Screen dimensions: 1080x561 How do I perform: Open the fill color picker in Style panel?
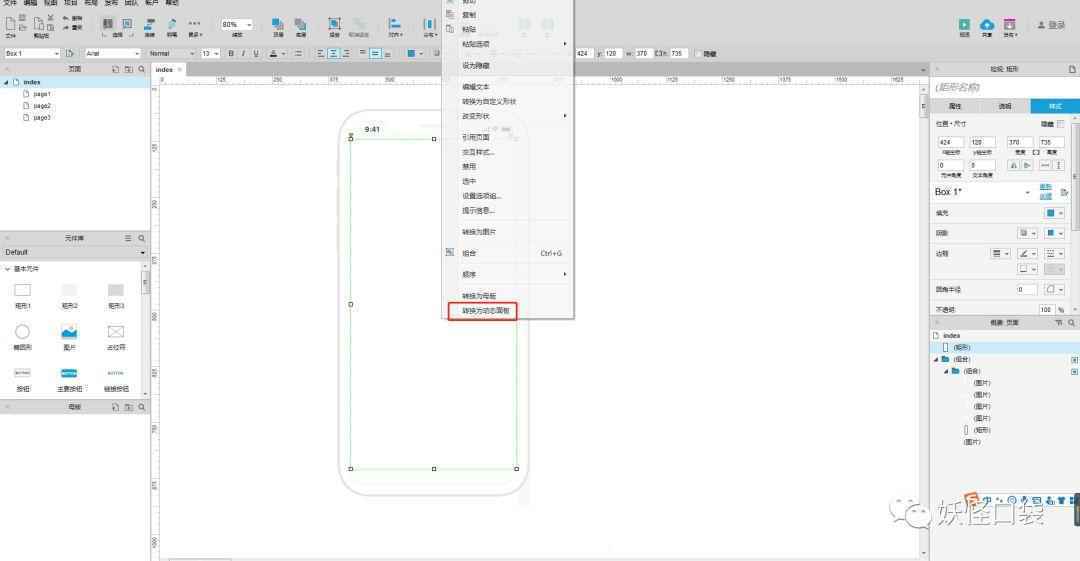1055,213
